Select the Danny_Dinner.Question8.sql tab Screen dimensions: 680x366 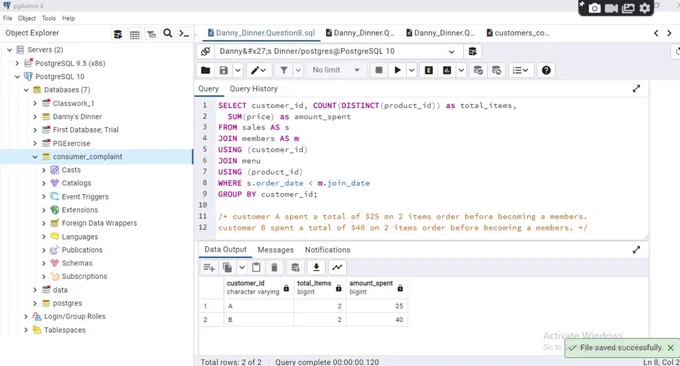261,33
